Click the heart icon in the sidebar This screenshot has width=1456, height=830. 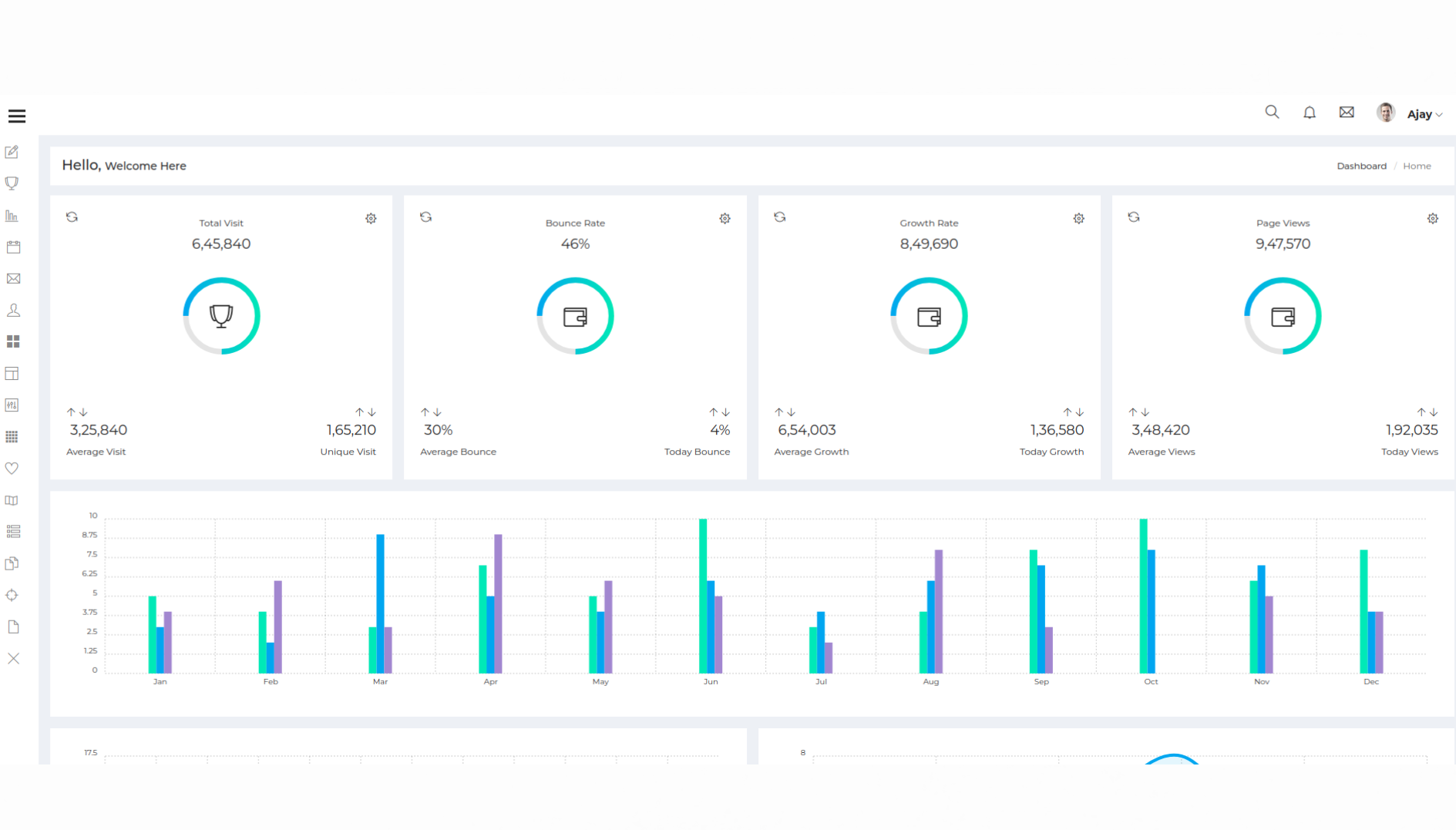12,469
